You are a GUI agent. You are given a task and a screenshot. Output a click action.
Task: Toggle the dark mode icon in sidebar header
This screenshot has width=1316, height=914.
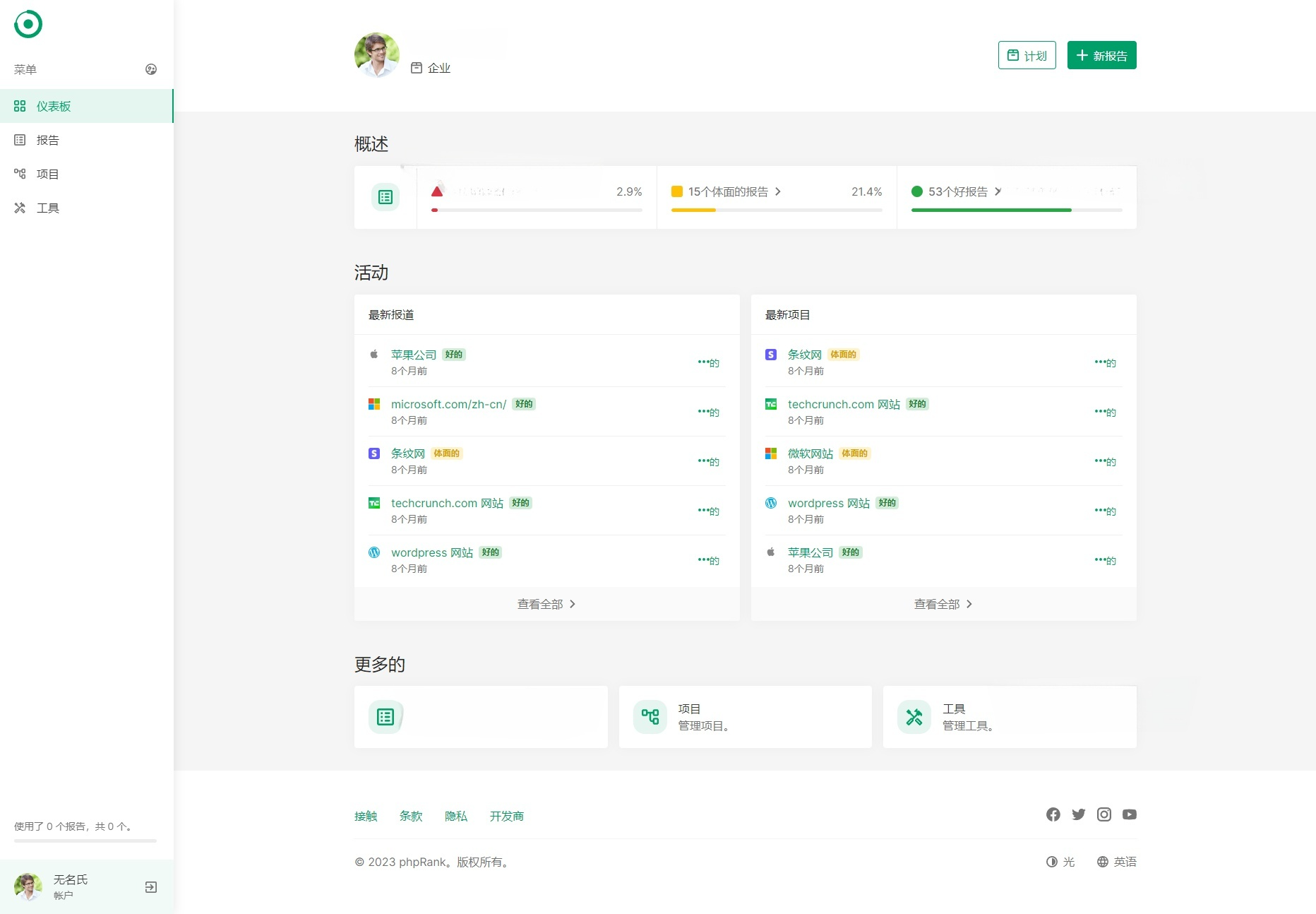(150, 69)
